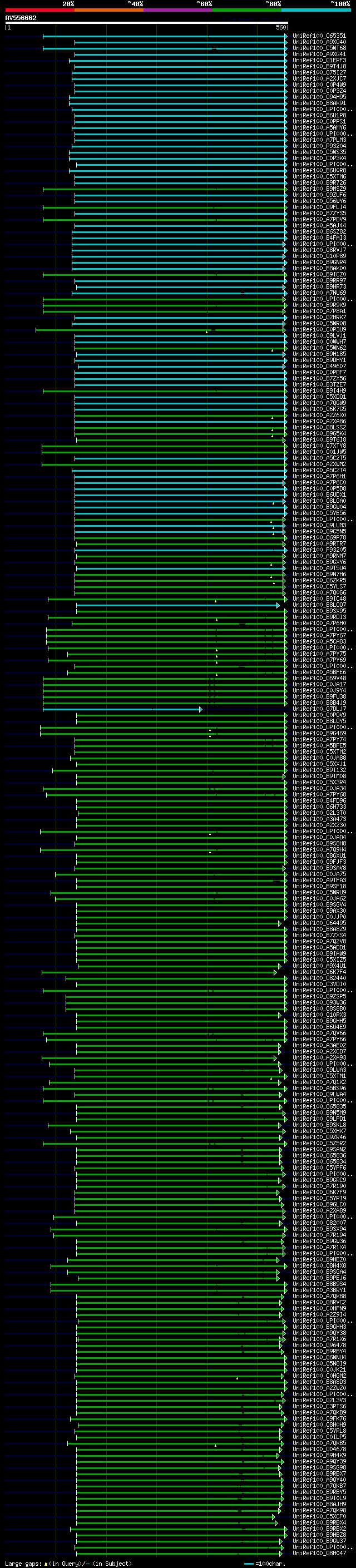The width and height of the screenshot is (356, 1568).
Task: Click the label UniRef100_B9N7H6
Action: coord(319,575)
